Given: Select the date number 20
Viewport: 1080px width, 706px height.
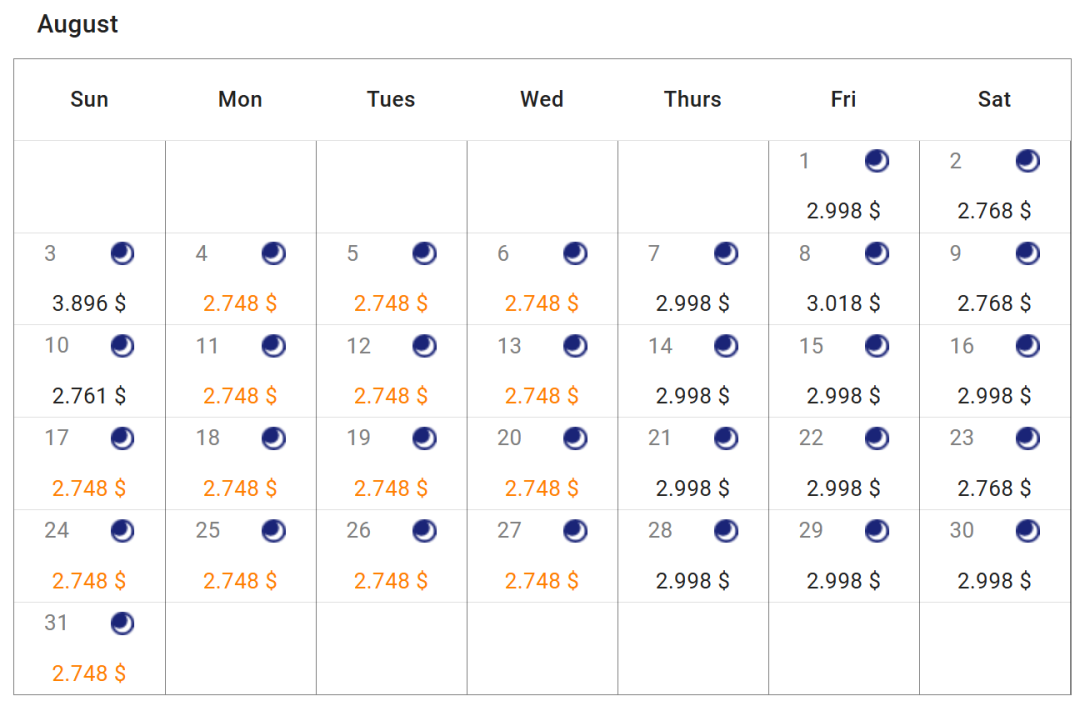Looking at the screenshot, I should [x=509, y=437].
